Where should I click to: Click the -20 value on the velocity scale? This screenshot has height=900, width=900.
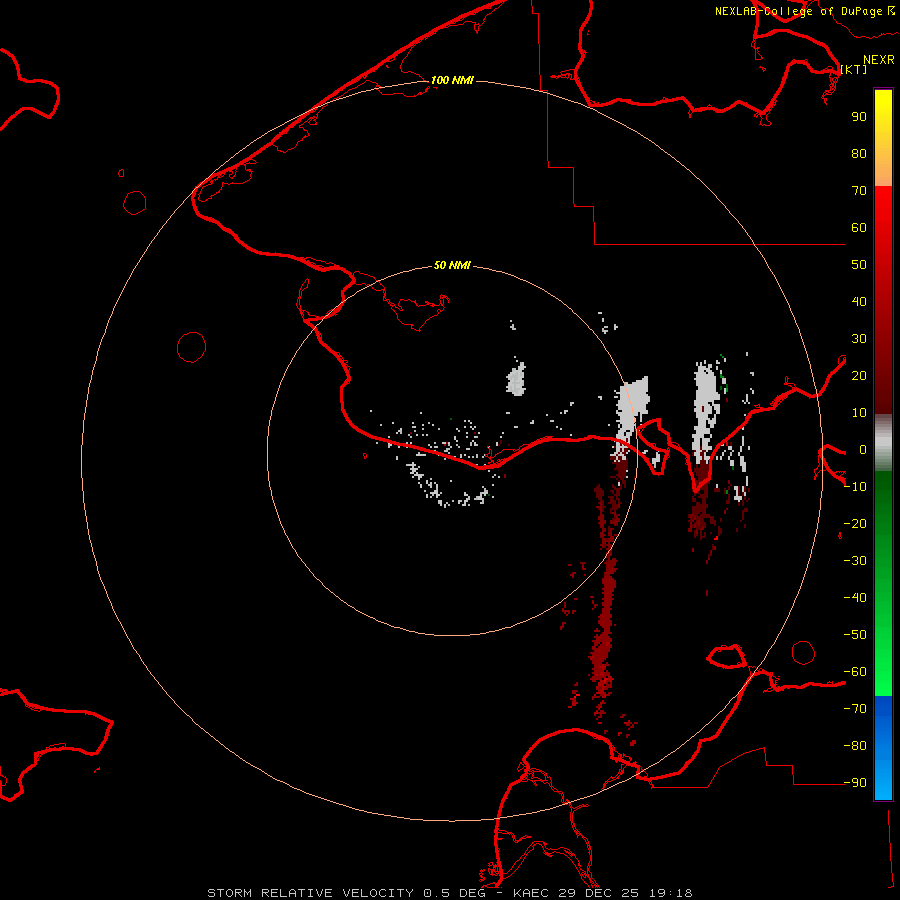click(x=855, y=524)
